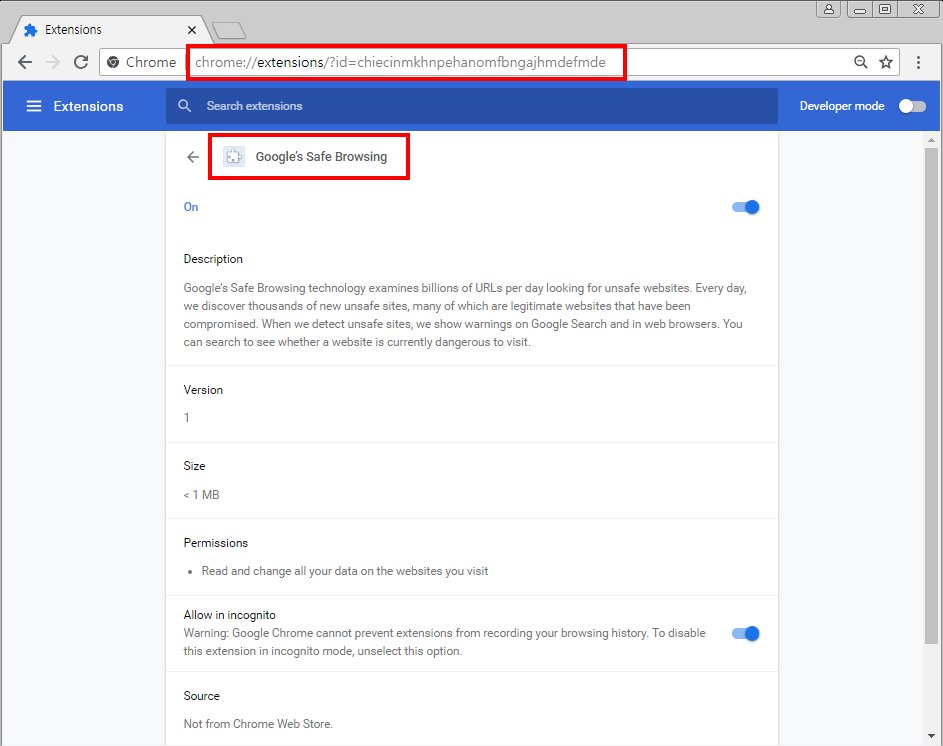Click the Version heading
943x746 pixels.
point(203,390)
